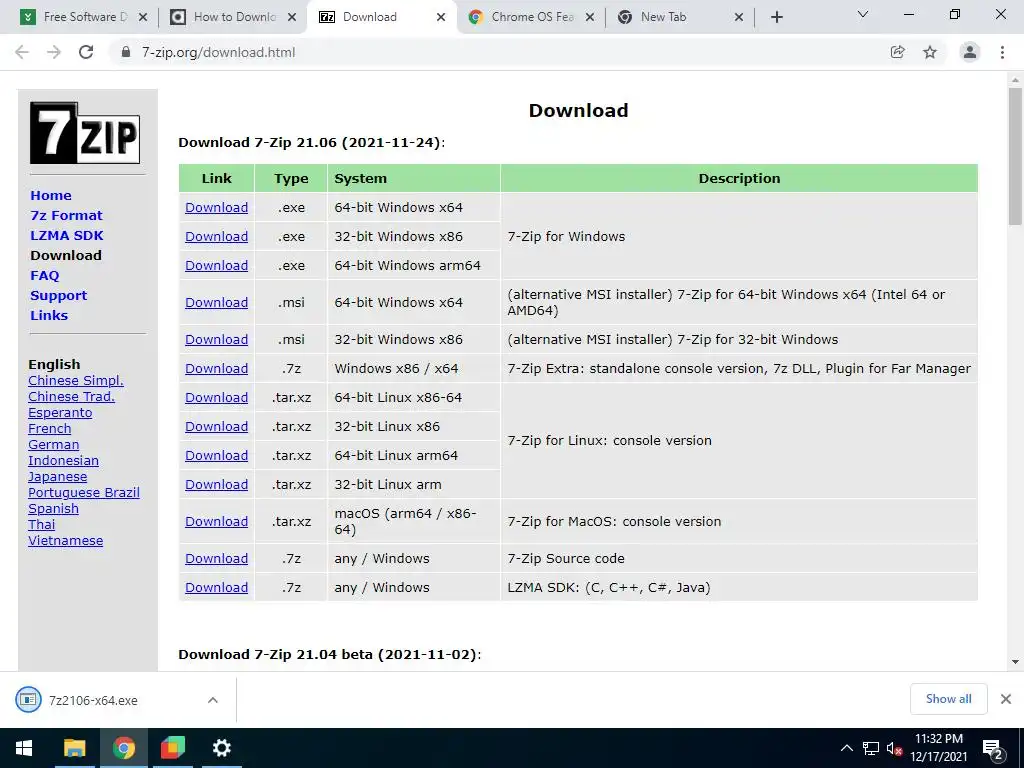
Task: Download tar.xz for 32-bit Linux x86
Action: (x=216, y=426)
